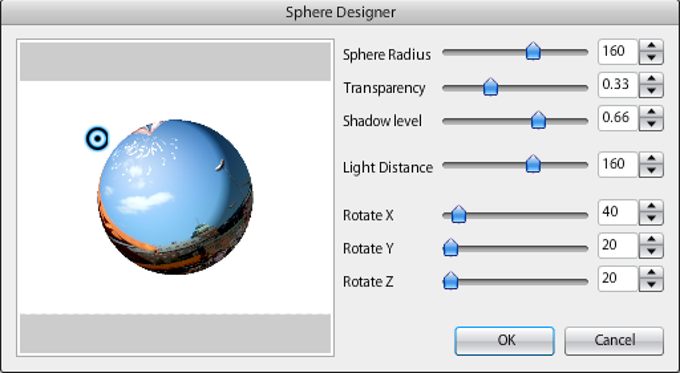Increase Rotate Y with the up arrow

tap(651, 239)
